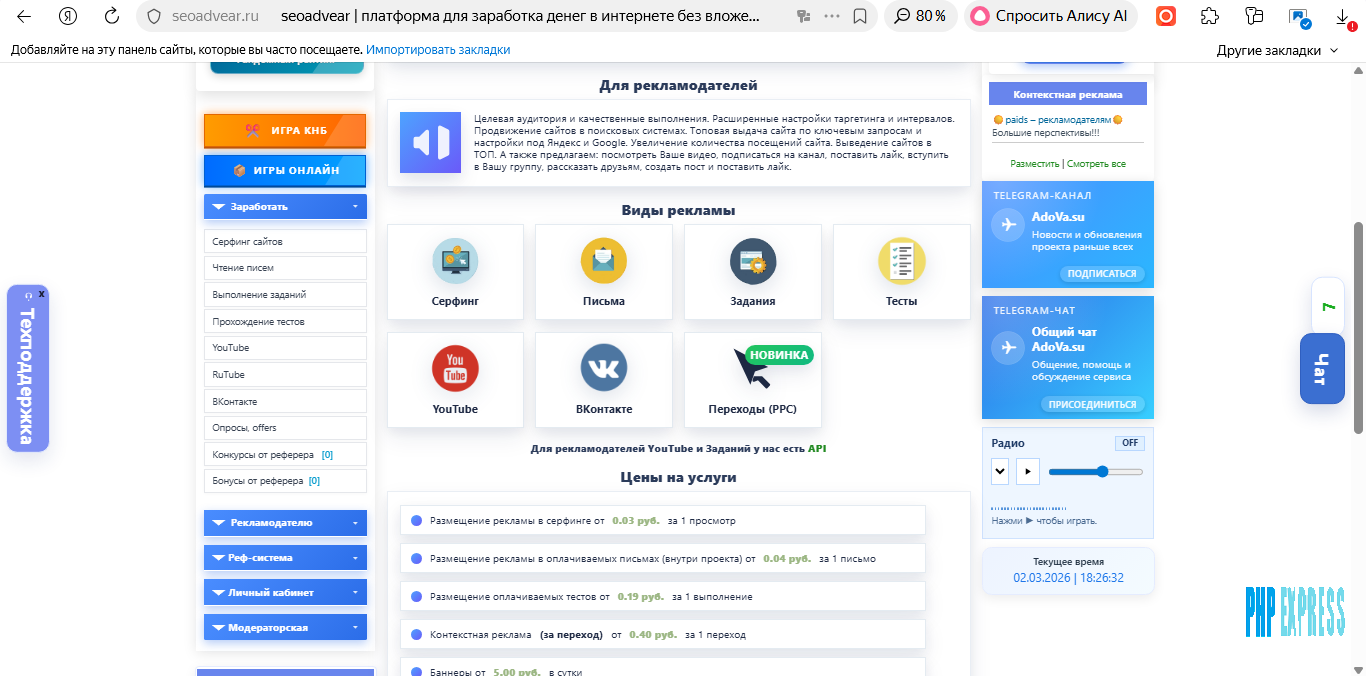Open Чтение писем in the sidebar
Viewport: 1366px width, 676px height.
point(285,268)
